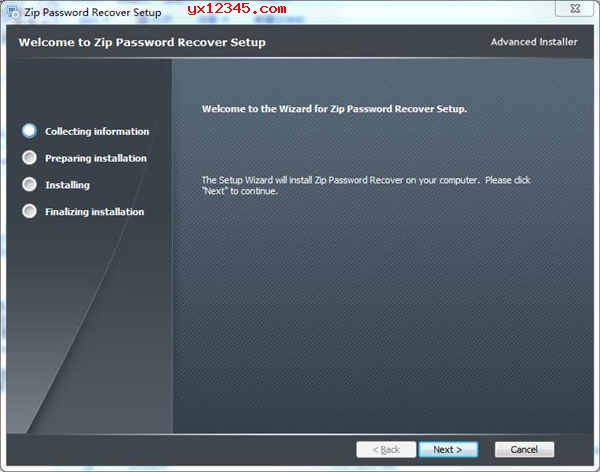The height and width of the screenshot is (472, 600).
Task: Click the 'Advanced Installer' header text
Action: coord(534,42)
